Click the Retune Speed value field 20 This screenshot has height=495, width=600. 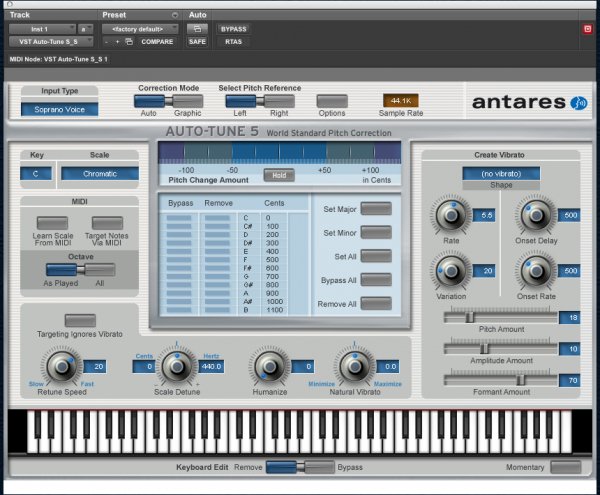click(95, 366)
